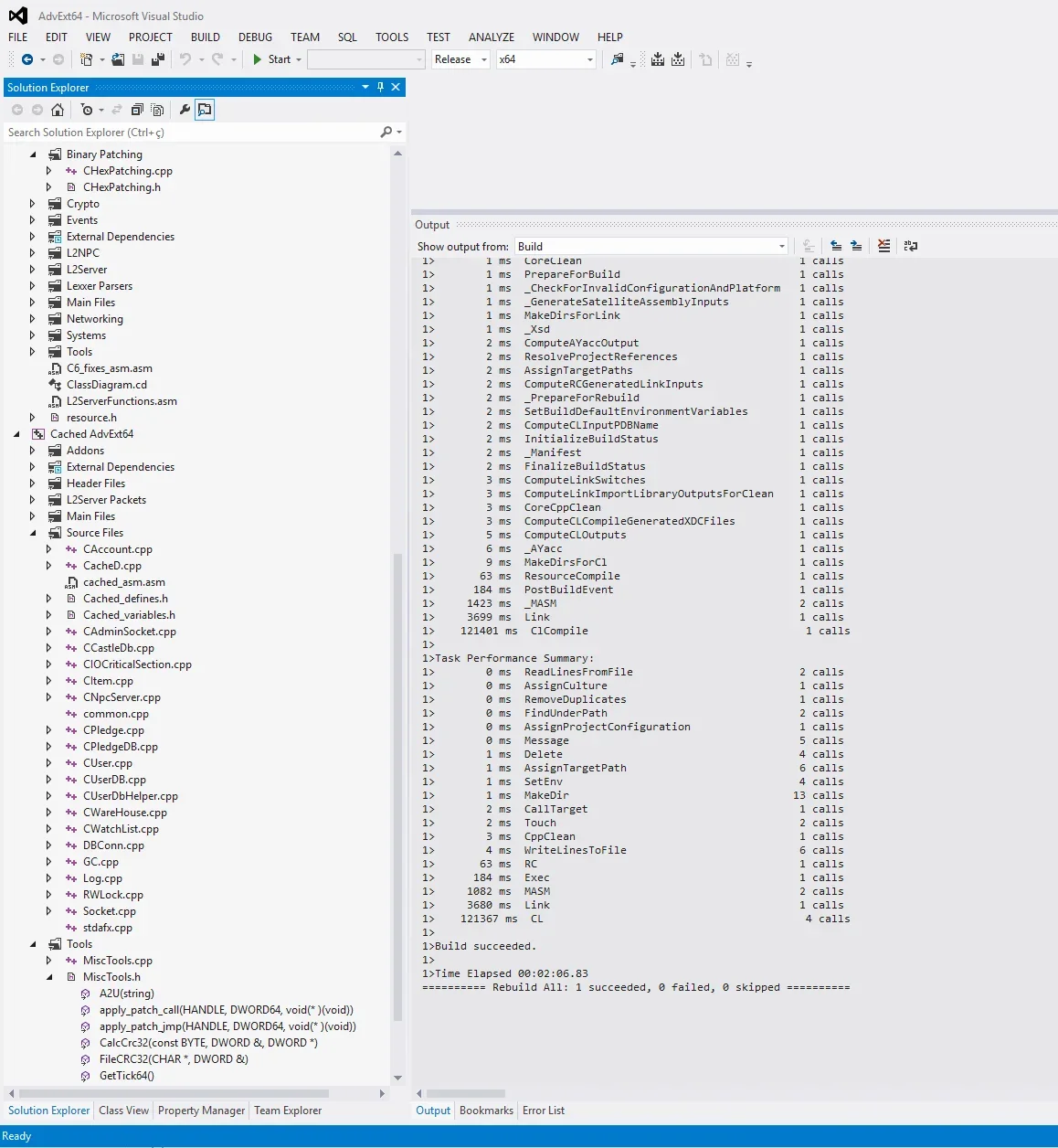Collapse the Binary Patching folder
The height and width of the screenshot is (1148, 1058).
pos(33,154)
